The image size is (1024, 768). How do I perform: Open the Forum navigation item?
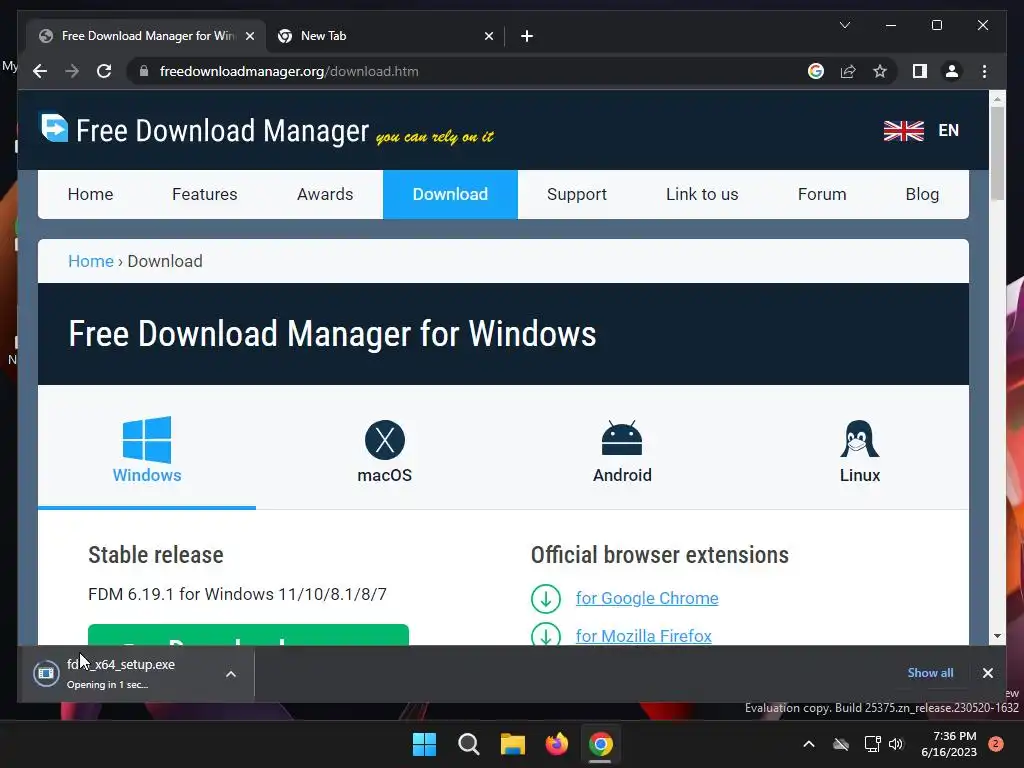[822, 194]
